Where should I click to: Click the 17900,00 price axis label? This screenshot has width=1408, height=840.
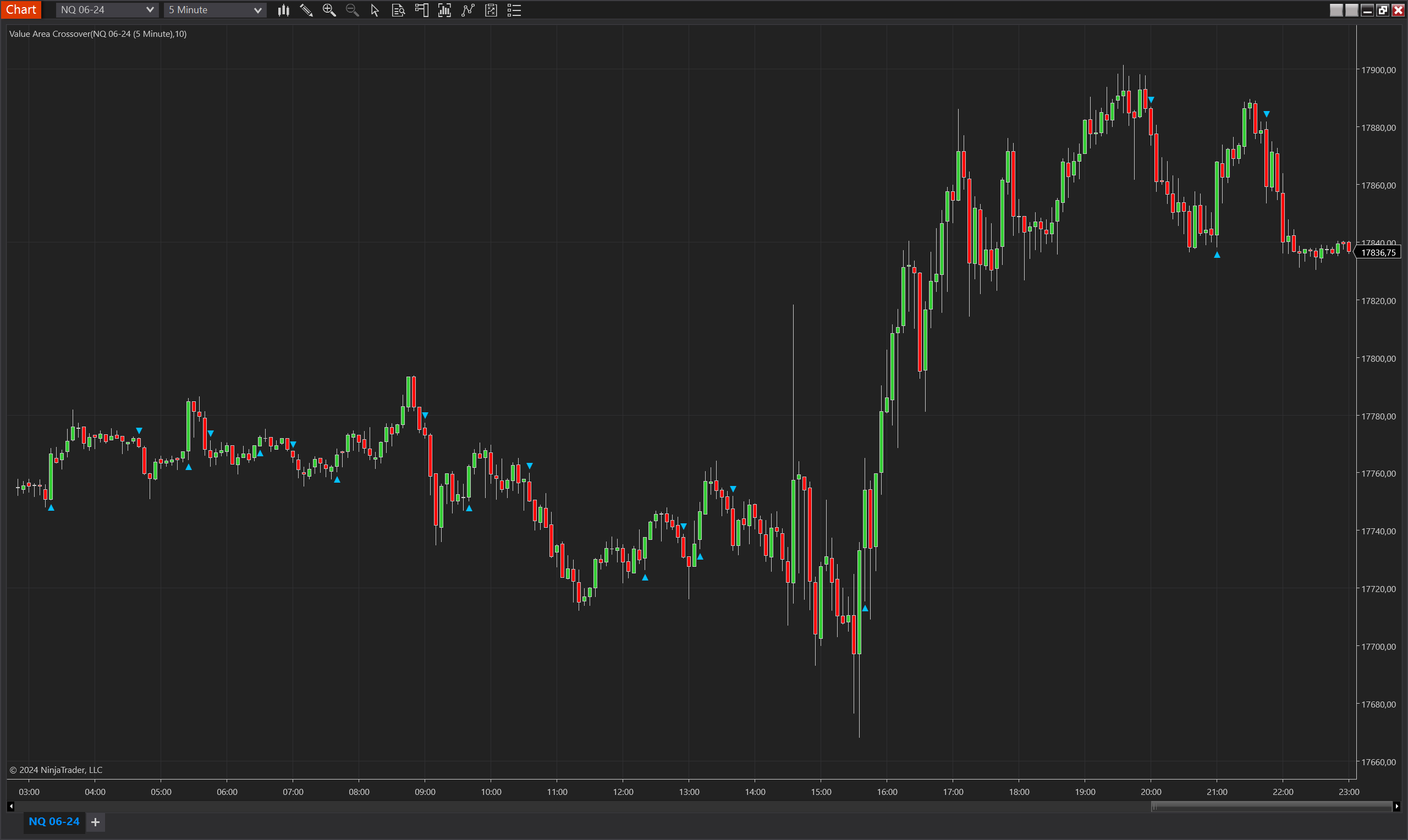[x=1378, y=70]
